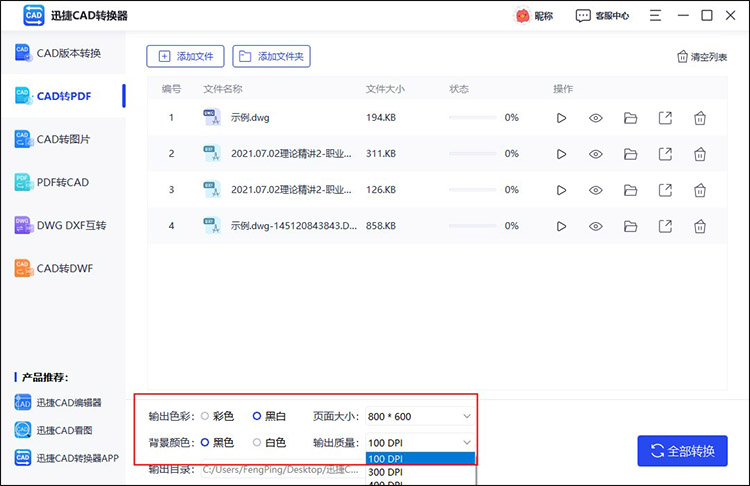Click share icon in the 311.KB row

tap(665, 154)
